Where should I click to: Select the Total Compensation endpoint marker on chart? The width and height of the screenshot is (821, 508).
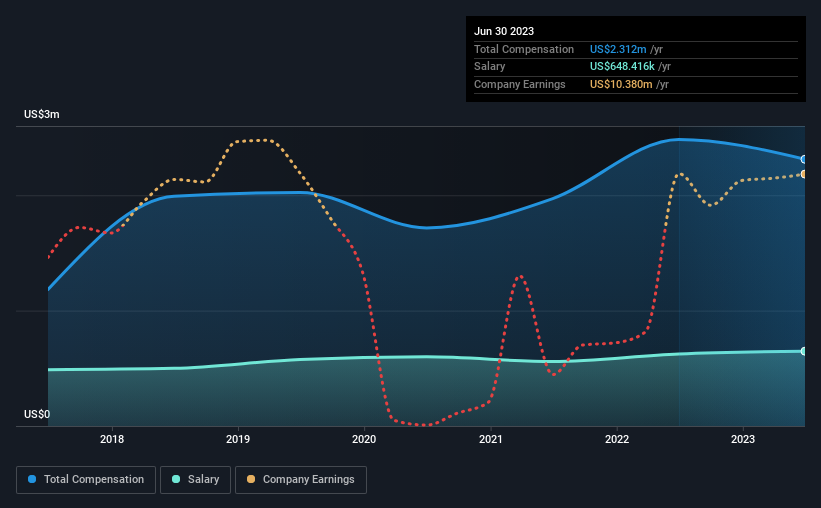click(804, 159)
